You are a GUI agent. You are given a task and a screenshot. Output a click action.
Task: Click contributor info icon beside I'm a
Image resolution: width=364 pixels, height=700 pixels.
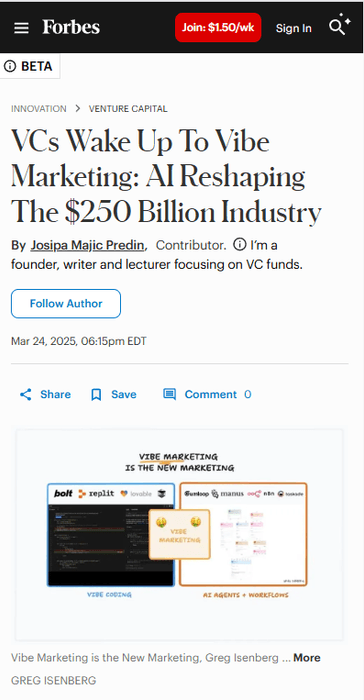[240, 245]
